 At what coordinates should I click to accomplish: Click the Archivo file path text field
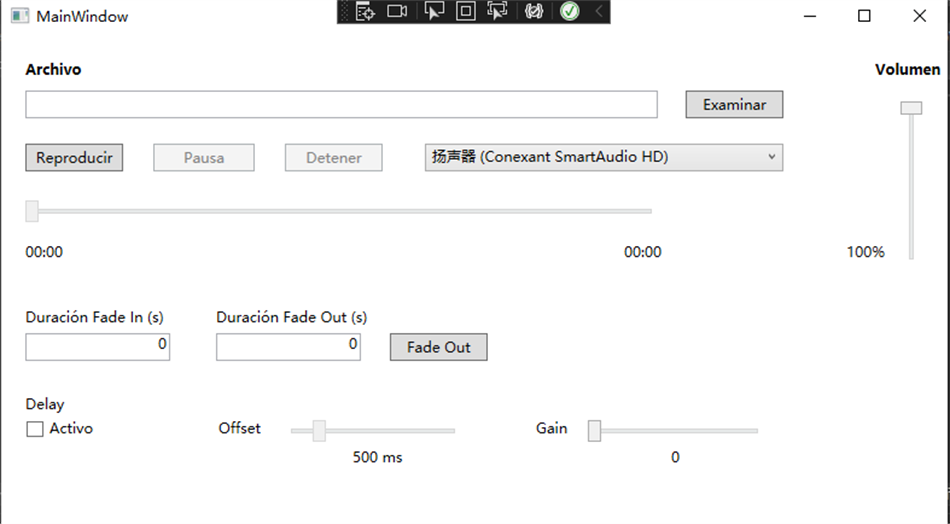341,104
